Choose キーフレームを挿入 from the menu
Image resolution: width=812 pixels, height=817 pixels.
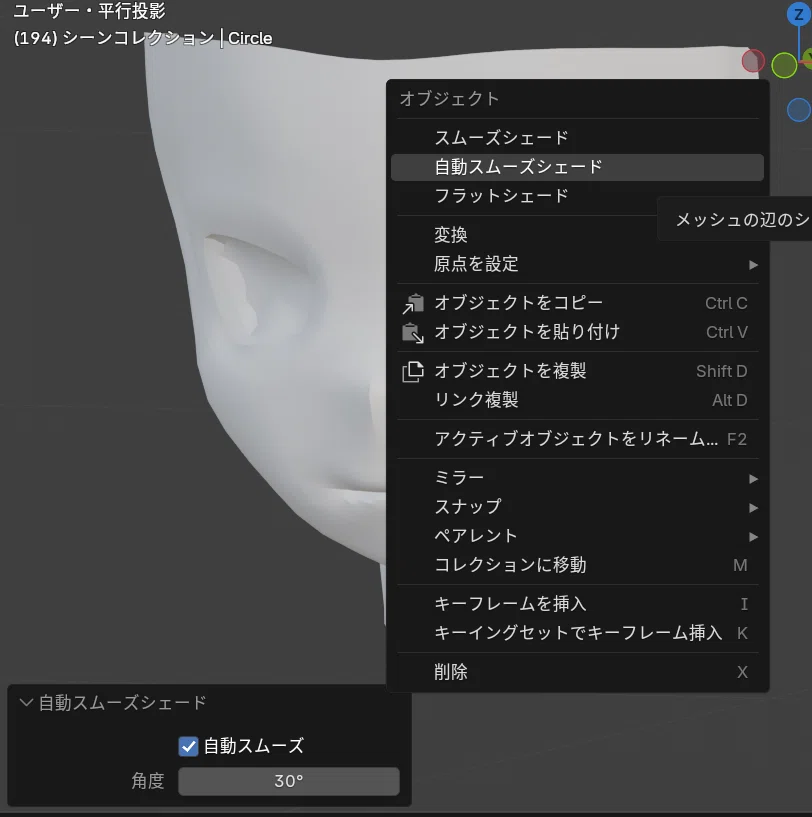[577, 604]
